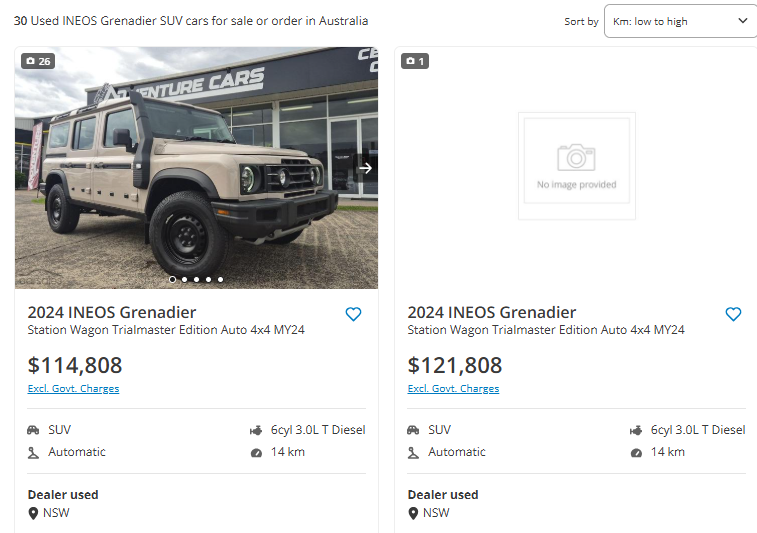The height and width of the screenshot is (533, 757).
Task: Click the odometer icon beside 14 km first listing
Action: click(x=256, y=453)
